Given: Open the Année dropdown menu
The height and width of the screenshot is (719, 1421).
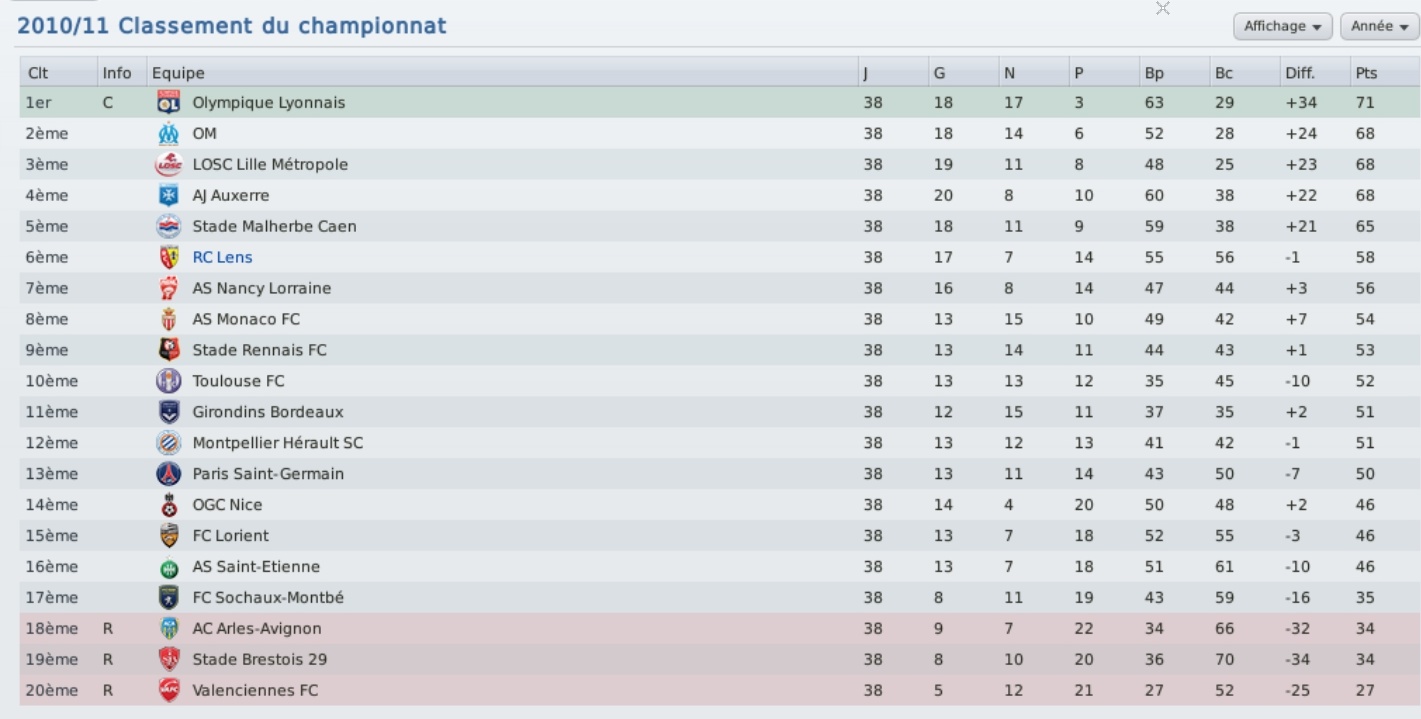Looking at the screenshot, I should click(x=1380, y=26).
